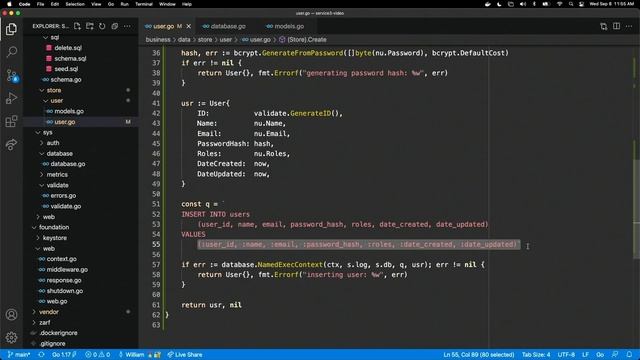Synchronize changes from status bar
This screenshot has width=640, height=360.
pos(41,355)
